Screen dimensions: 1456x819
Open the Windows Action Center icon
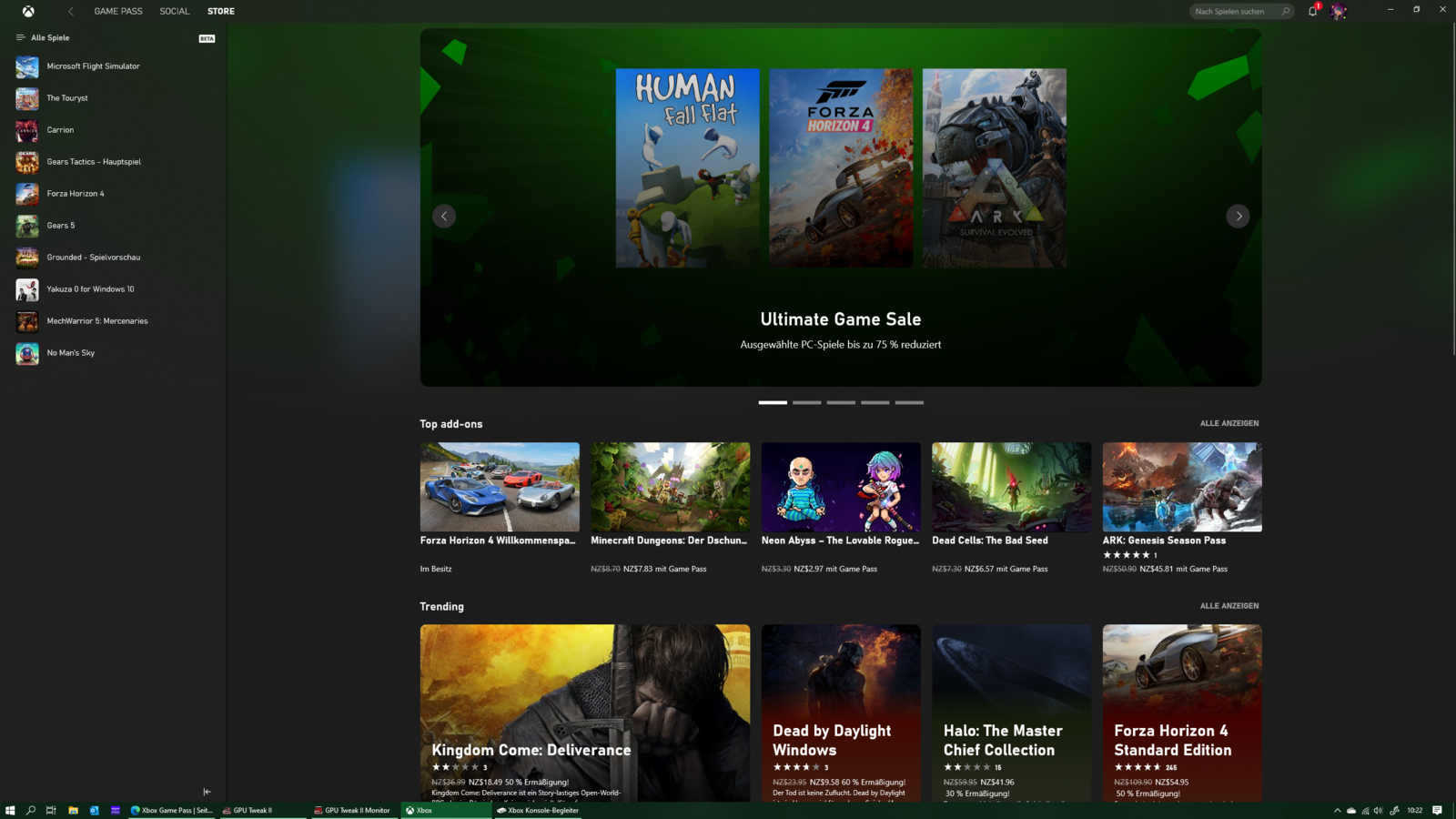pos(1437,810)
